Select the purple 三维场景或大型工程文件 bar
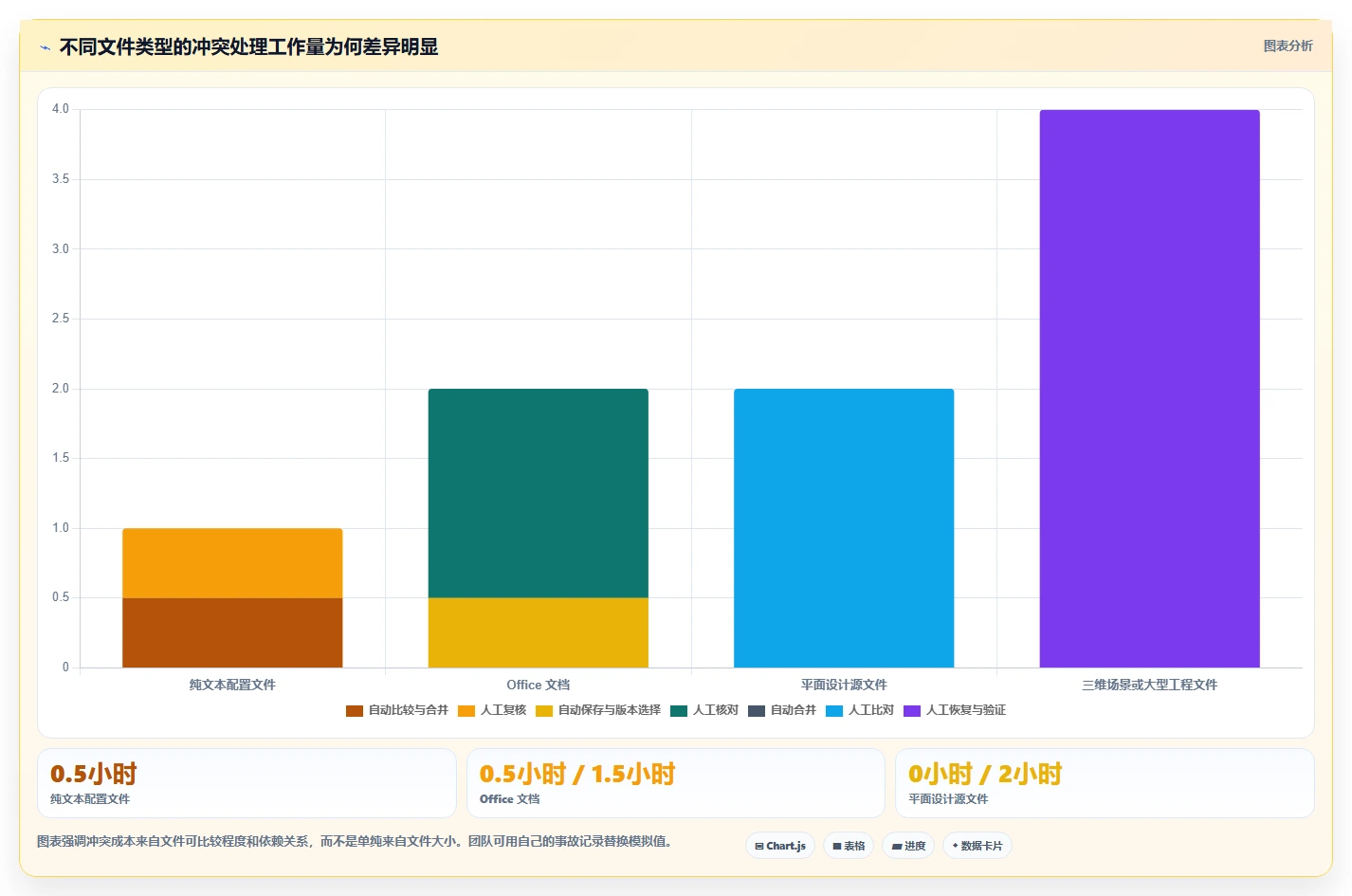This screenshot has height=896, width=1352. (1150, 389)
